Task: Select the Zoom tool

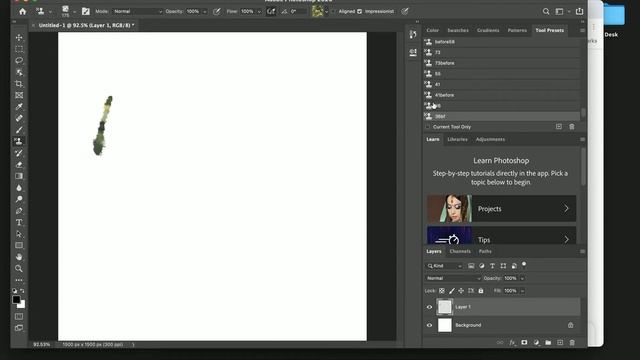Action: tap(19, 269)
